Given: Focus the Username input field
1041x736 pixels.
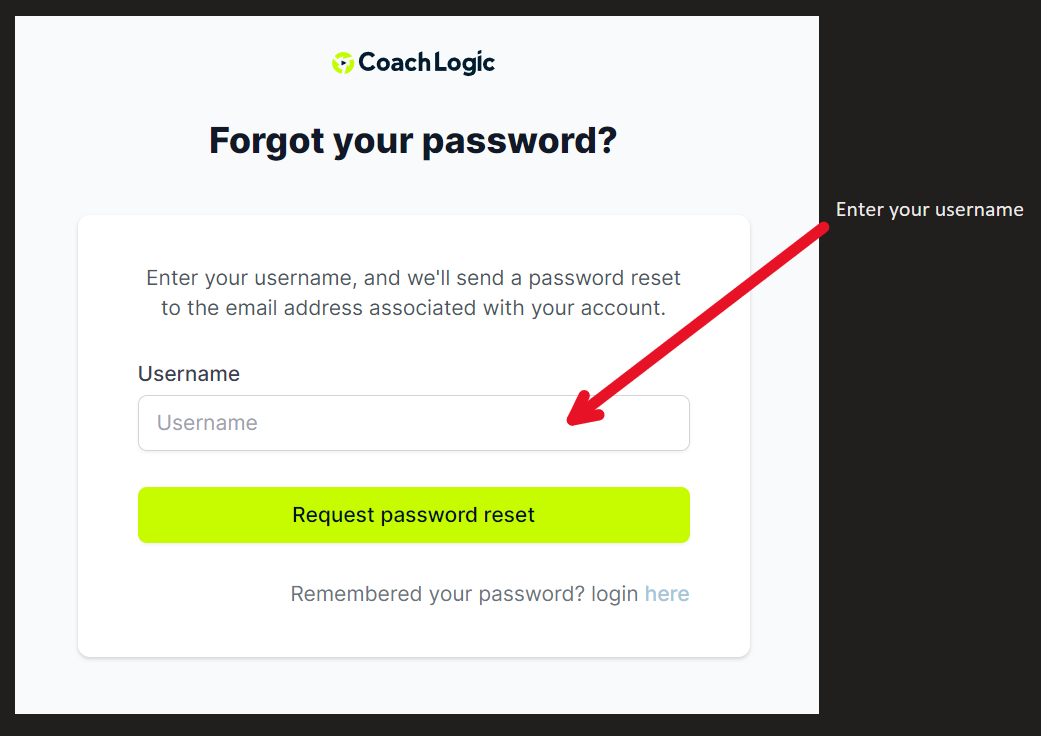Looking at the screenshot, I should pyautogui.click(x=414, y=423).
